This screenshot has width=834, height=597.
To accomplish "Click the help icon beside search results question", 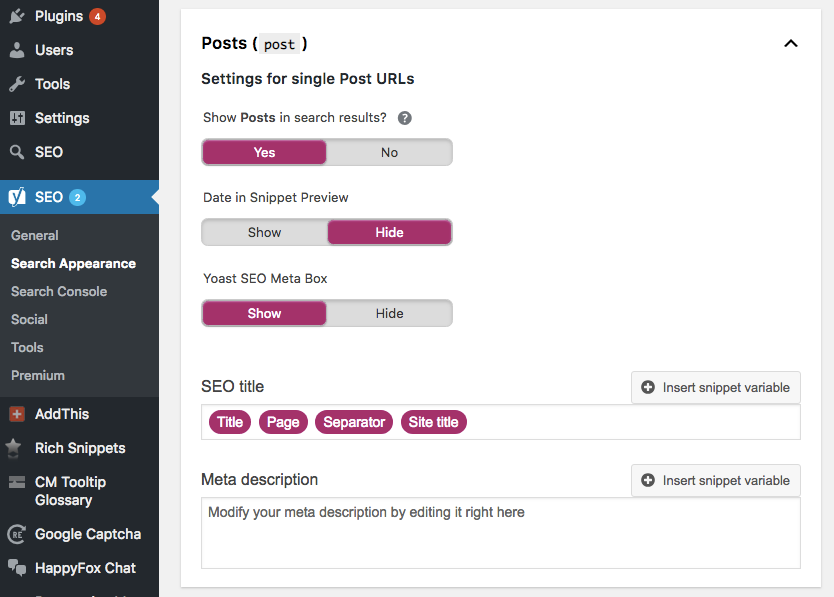I will click(x=405, y=118).
